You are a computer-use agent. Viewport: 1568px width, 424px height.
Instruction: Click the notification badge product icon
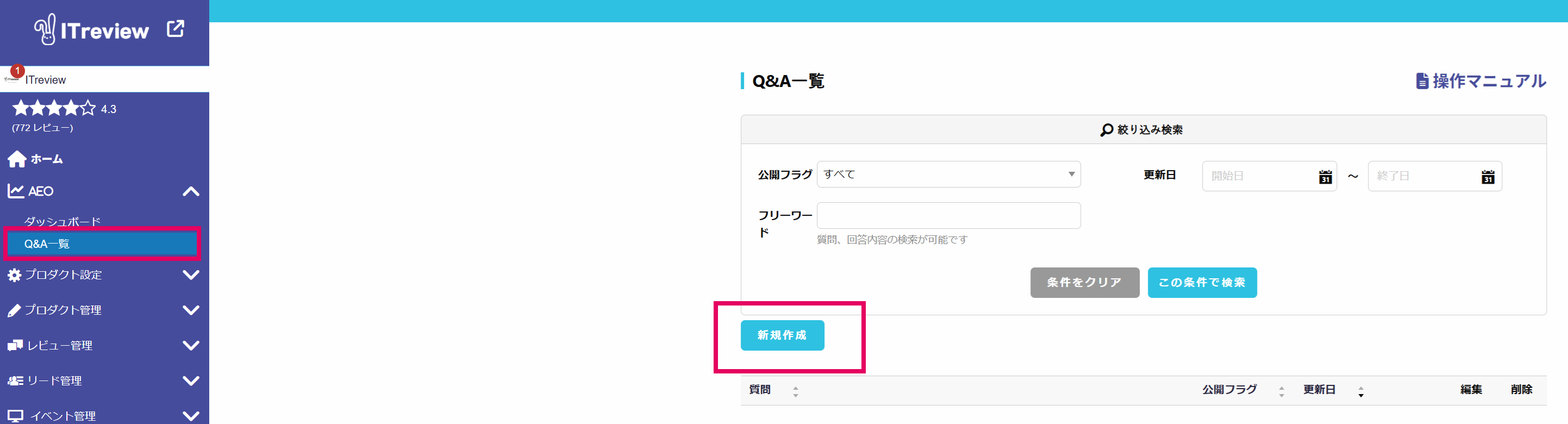(x=12, y=76)
